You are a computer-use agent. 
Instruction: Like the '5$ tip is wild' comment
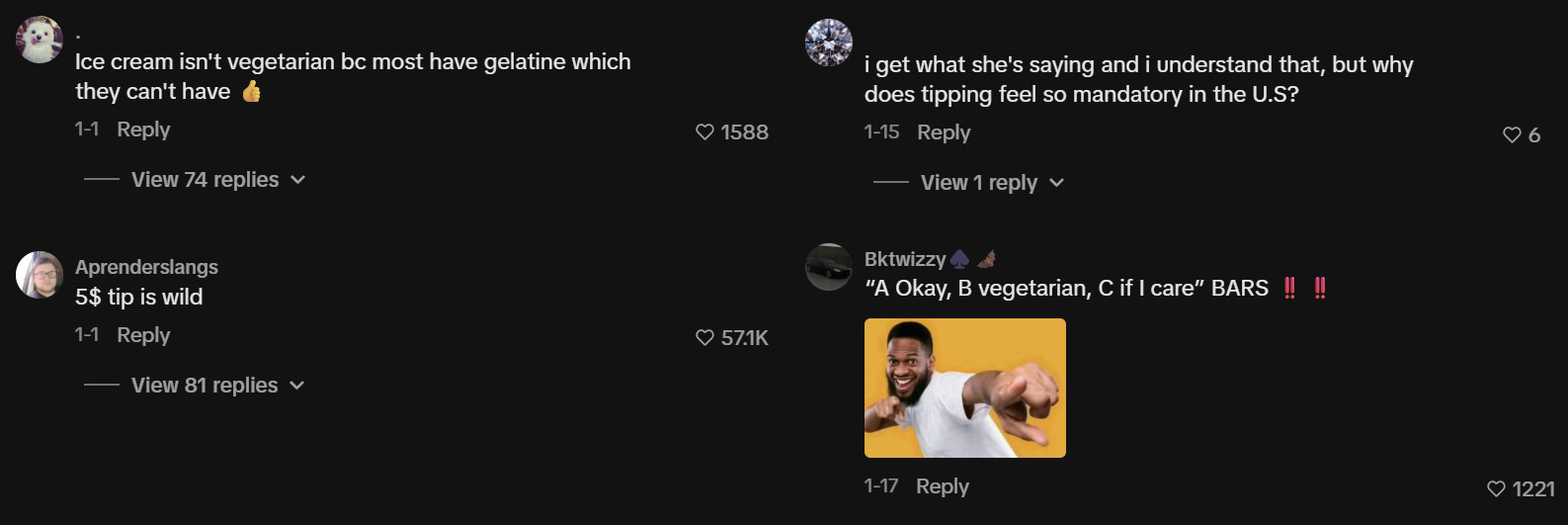[704, 338]
